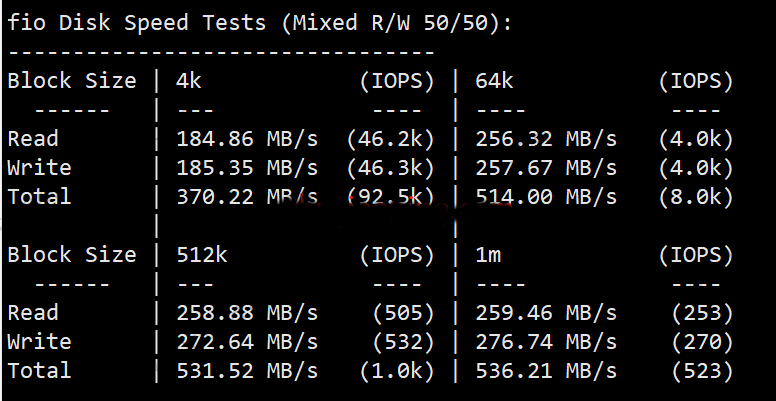Click the 512k block size column header
Screen dimensions: 776x401
click(x=202, y=255)
